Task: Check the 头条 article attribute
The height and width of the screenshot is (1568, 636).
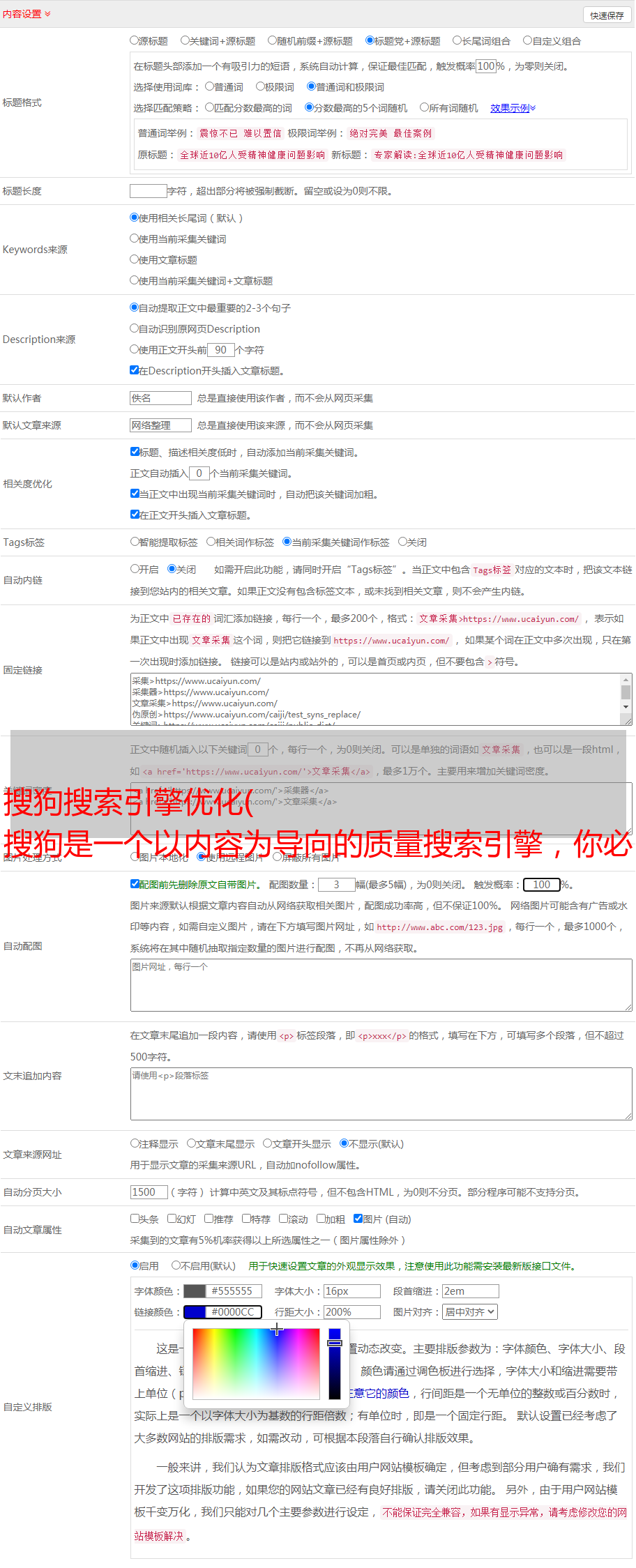Action: click(135, 1219)
